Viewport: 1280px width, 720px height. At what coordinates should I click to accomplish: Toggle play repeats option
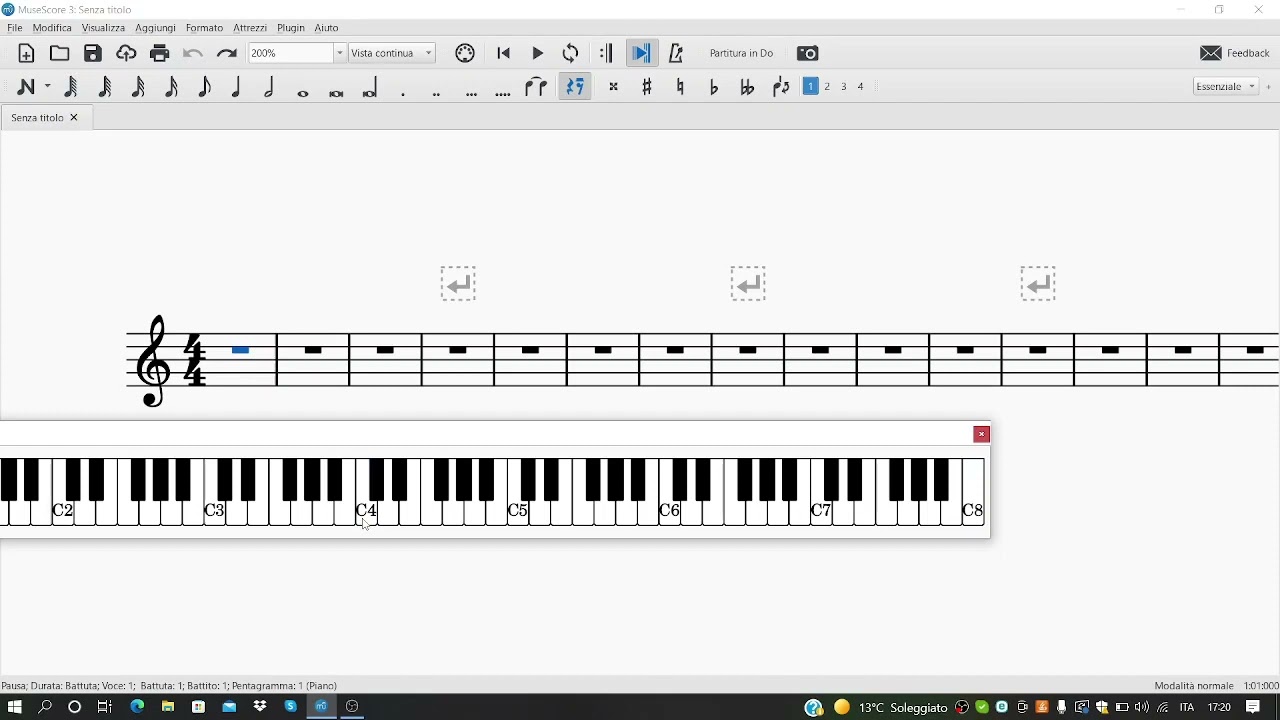tap(608, 54)
